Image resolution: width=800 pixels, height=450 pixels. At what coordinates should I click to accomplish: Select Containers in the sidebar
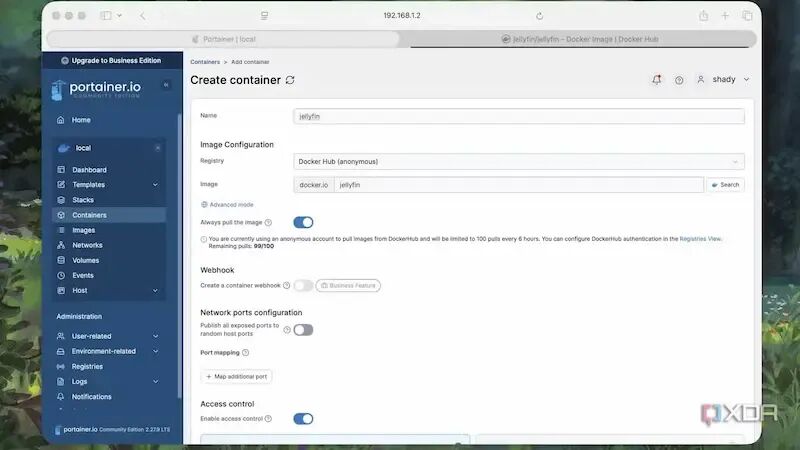[x=109, y=215]
